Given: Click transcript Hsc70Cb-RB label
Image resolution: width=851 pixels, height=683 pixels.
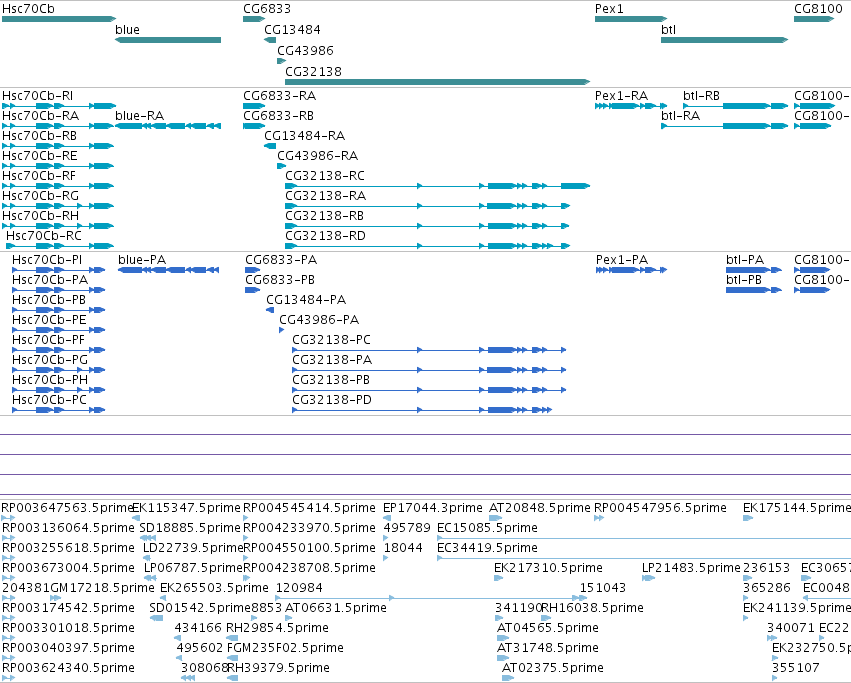Looking at the screenshot, I should pyautogui.click(x=40, y=136).
